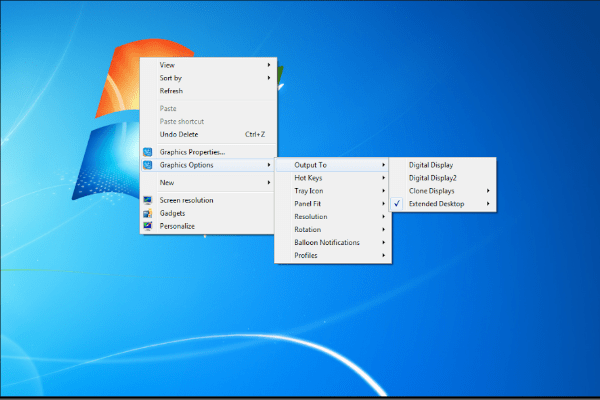Open the Rotation submenu
This screenshot has height=400, width=600.
click(308, 230)
